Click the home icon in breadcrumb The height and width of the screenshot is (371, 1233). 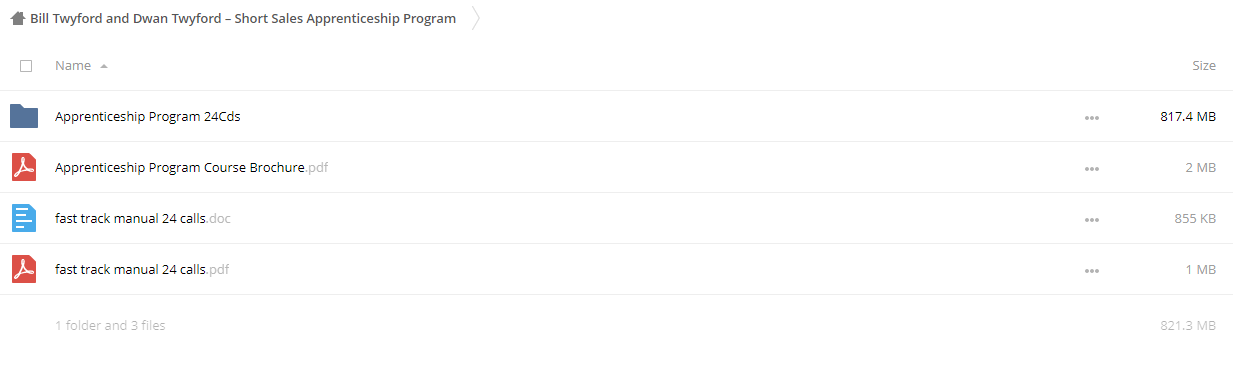coord(18,18)
